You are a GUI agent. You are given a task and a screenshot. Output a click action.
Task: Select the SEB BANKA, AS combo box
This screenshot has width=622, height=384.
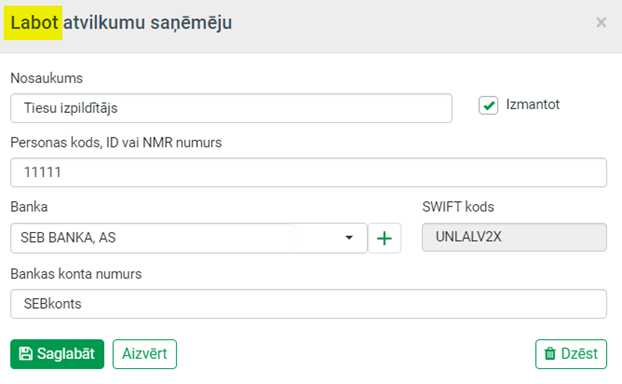pos(189,238)
